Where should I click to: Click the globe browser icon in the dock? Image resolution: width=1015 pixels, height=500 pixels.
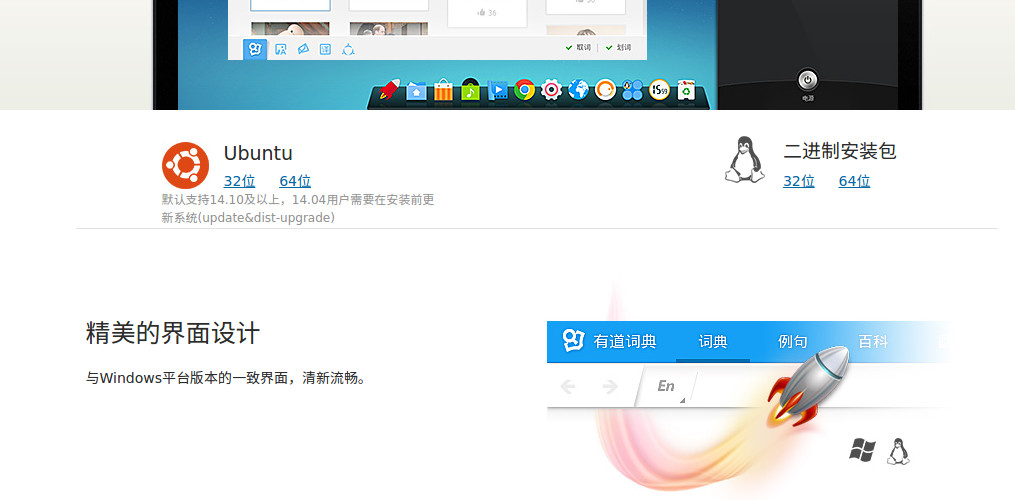pyautogui.click(x=578, y=90)
